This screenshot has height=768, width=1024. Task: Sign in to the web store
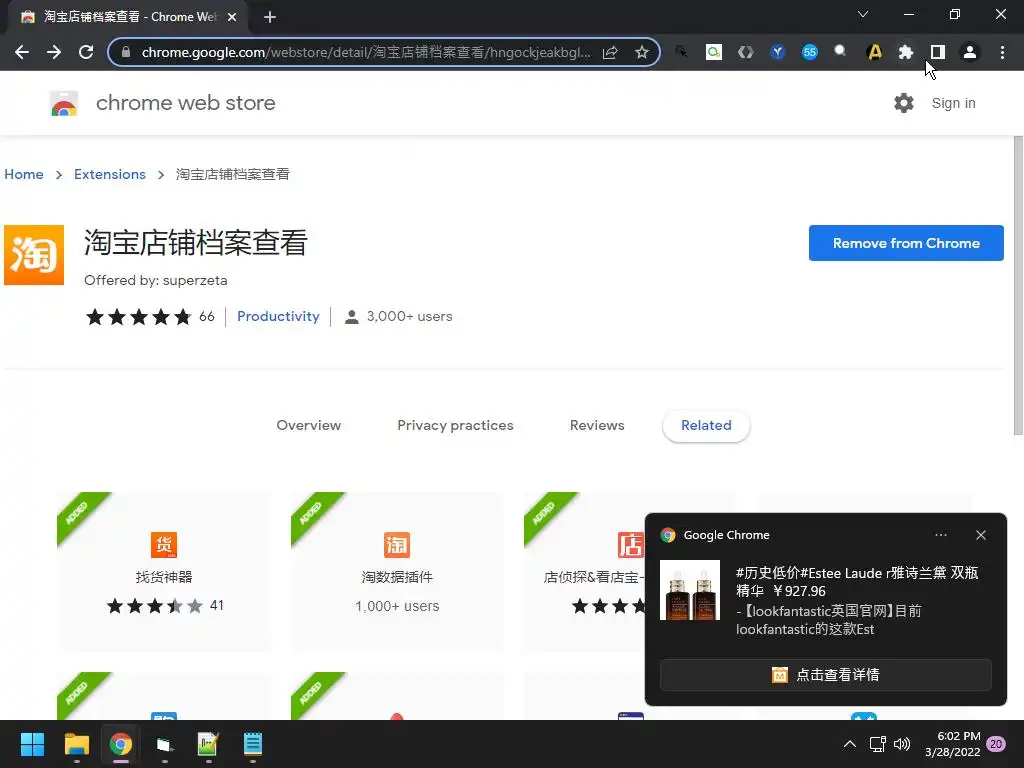[953, 103]
